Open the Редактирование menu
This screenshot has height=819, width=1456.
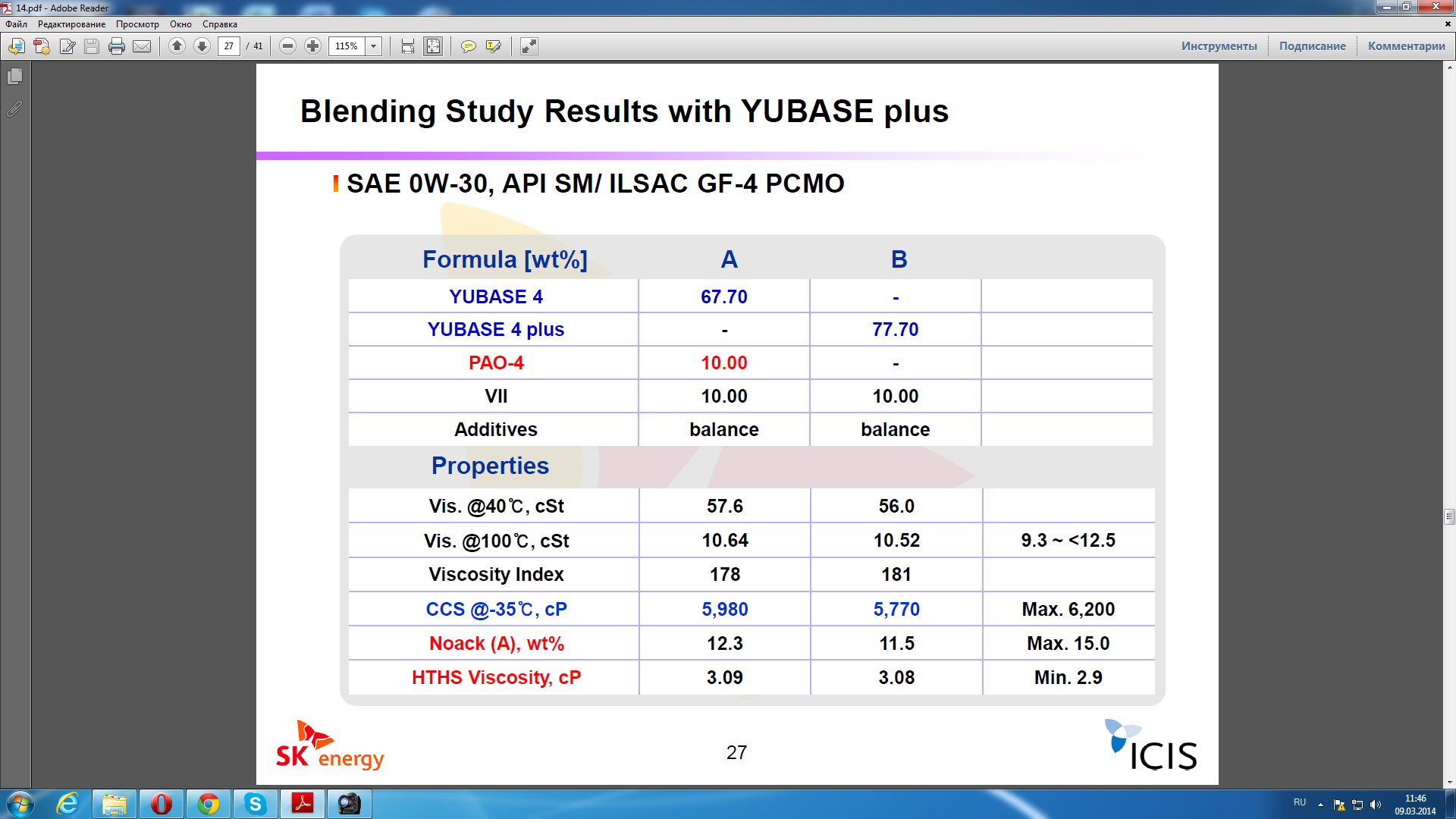(x=72, y=24)
